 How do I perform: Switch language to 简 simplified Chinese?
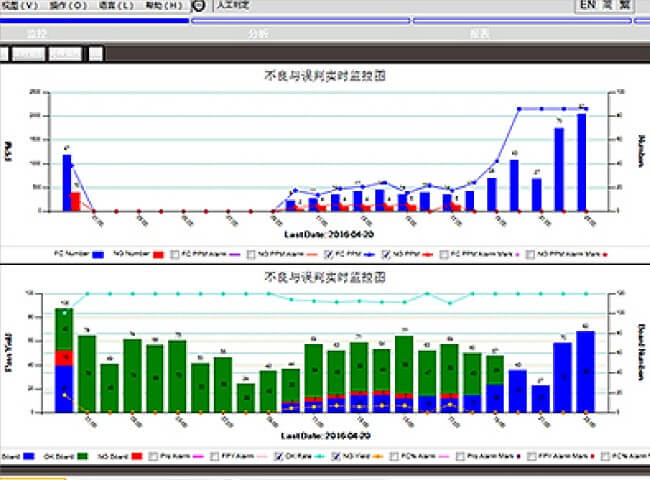(608, 5)
